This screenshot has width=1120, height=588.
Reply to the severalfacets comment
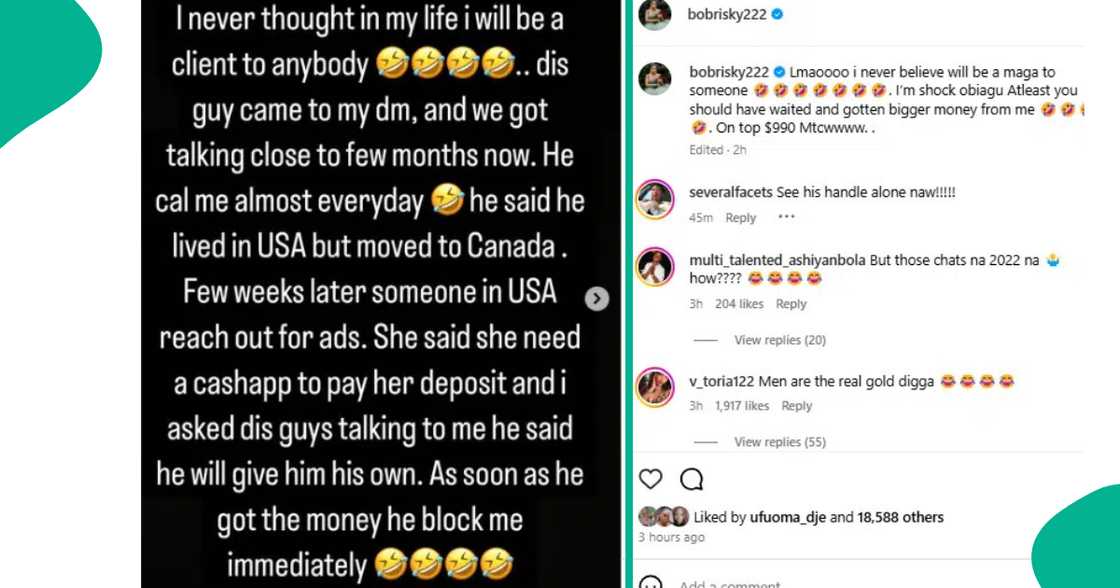tap(741, 218)
